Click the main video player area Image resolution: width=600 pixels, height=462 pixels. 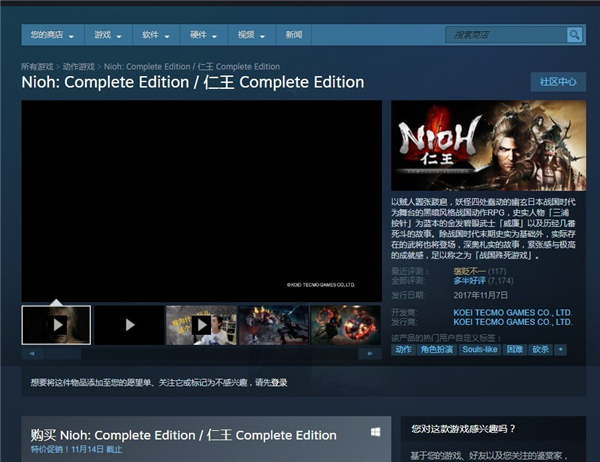202,201
